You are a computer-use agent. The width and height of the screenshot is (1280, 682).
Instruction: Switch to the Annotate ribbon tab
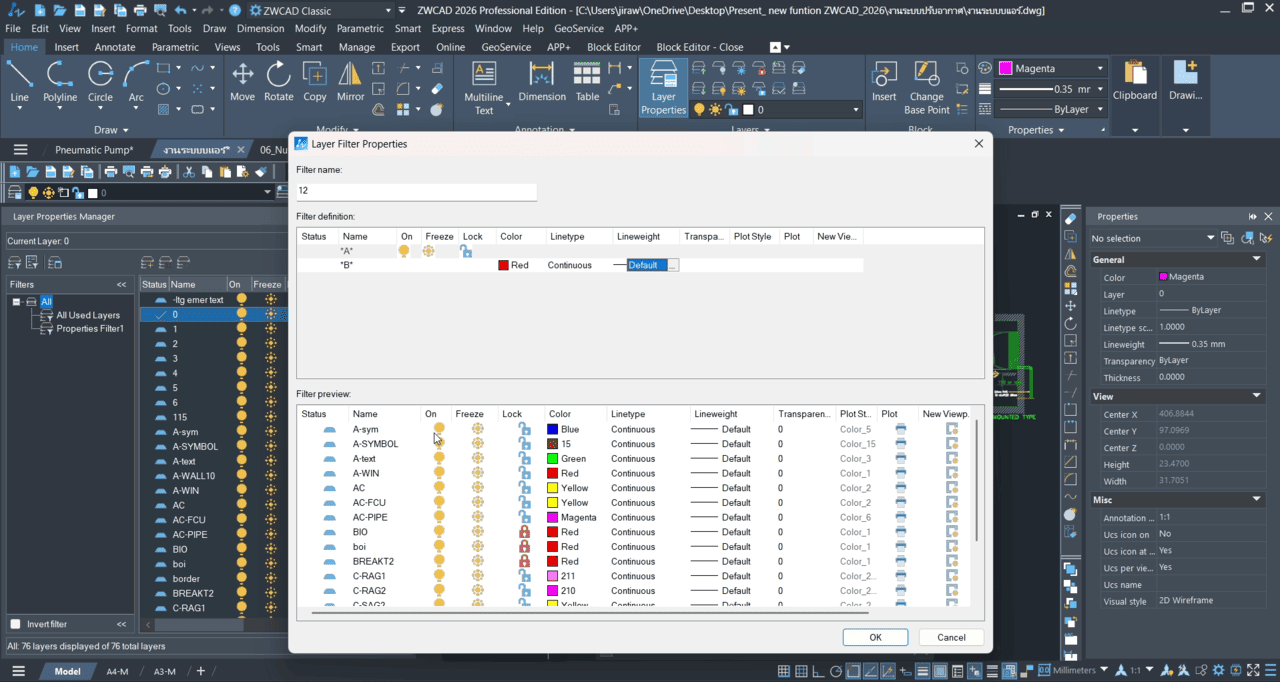114,47
